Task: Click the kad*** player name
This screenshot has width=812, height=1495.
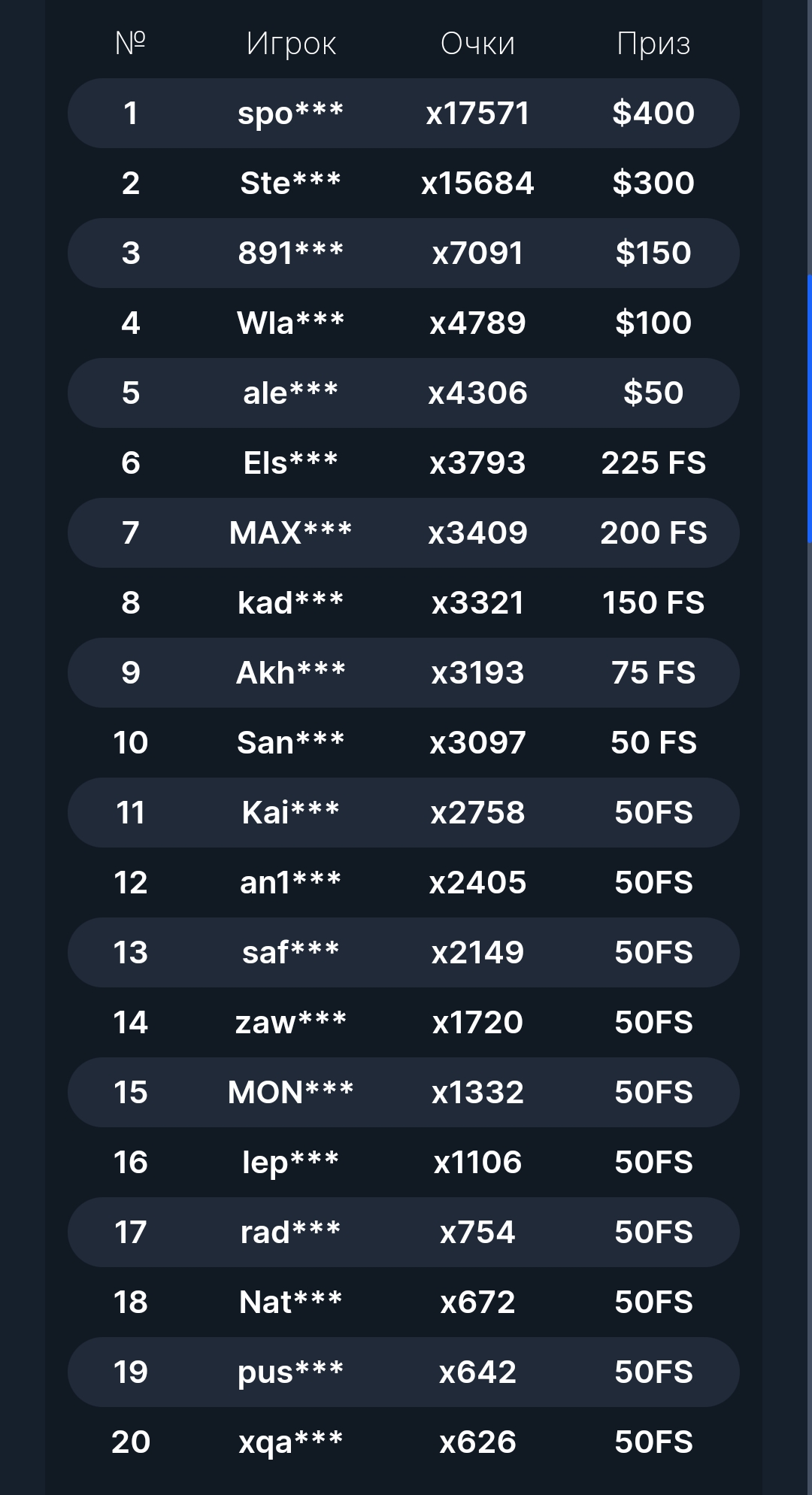Action: tap(291, 603)
